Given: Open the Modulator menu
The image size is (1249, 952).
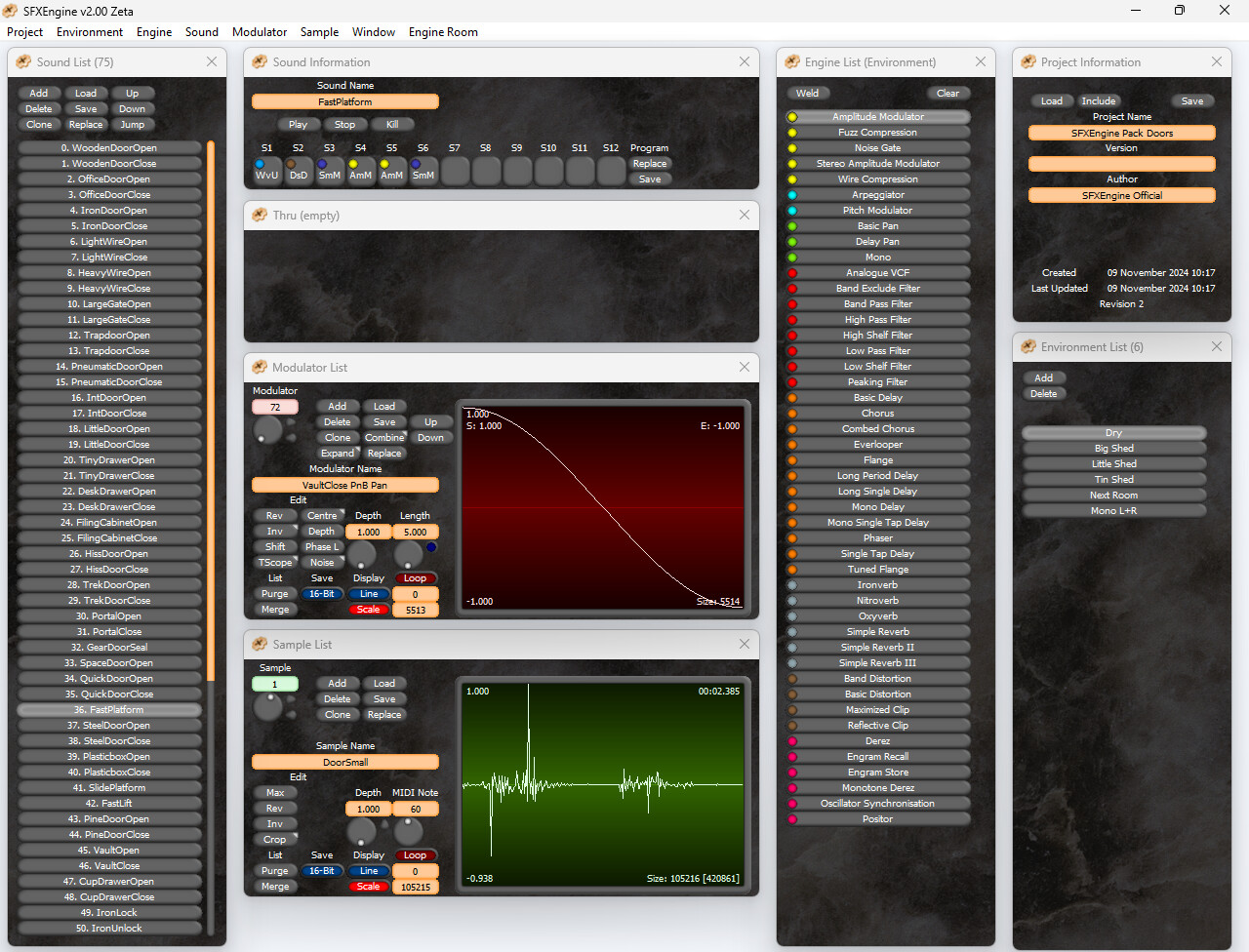Looking at the screenshot, I should pos(260,31).
